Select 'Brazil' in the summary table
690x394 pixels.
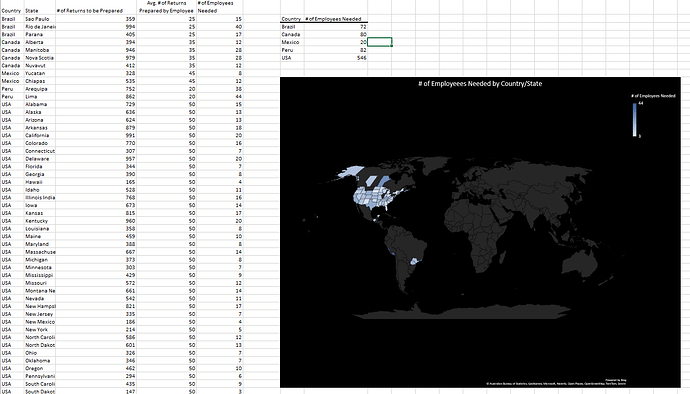pyautogui.click(x=288, y=27)
